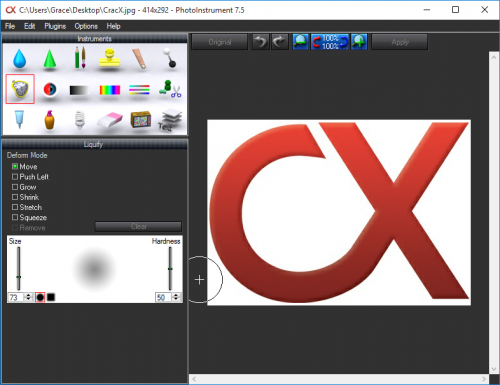Pick the pencil and brush tool
Image resolution: width=500 pixels, height=385 pixels.
tap(80, 58)
